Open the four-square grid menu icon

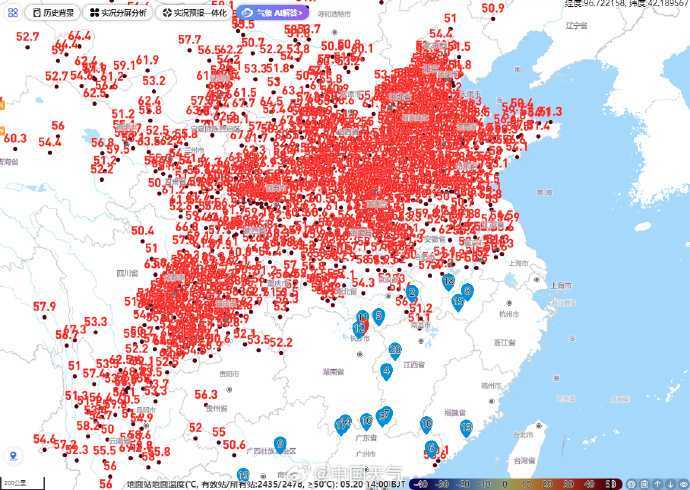[x=12, y=13]
